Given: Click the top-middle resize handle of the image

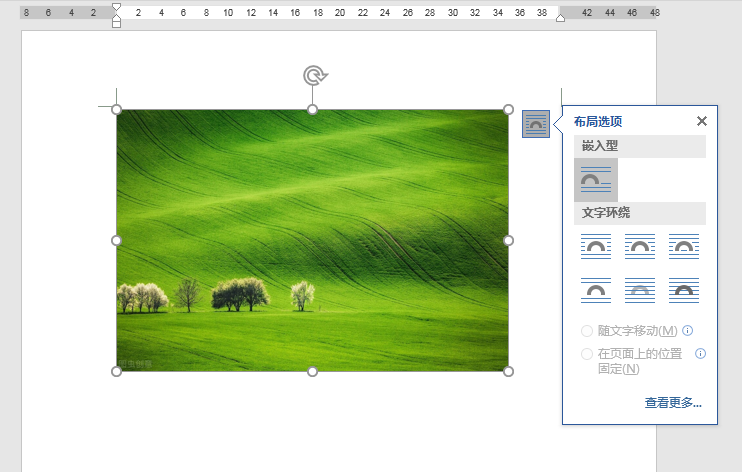Looking at the screenshot, I should point(312,110).
